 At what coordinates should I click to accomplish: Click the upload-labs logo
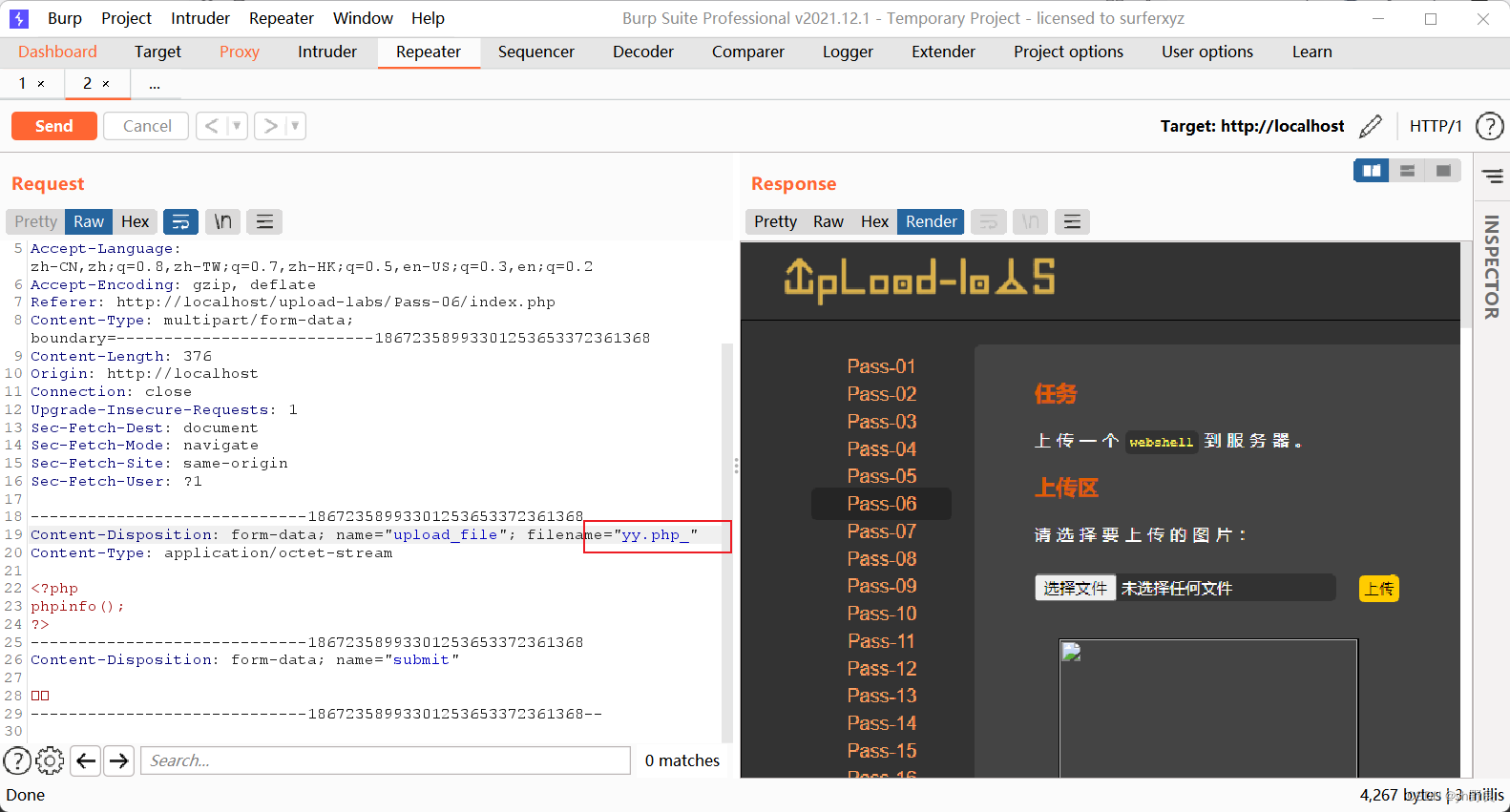tap(919, 279)
